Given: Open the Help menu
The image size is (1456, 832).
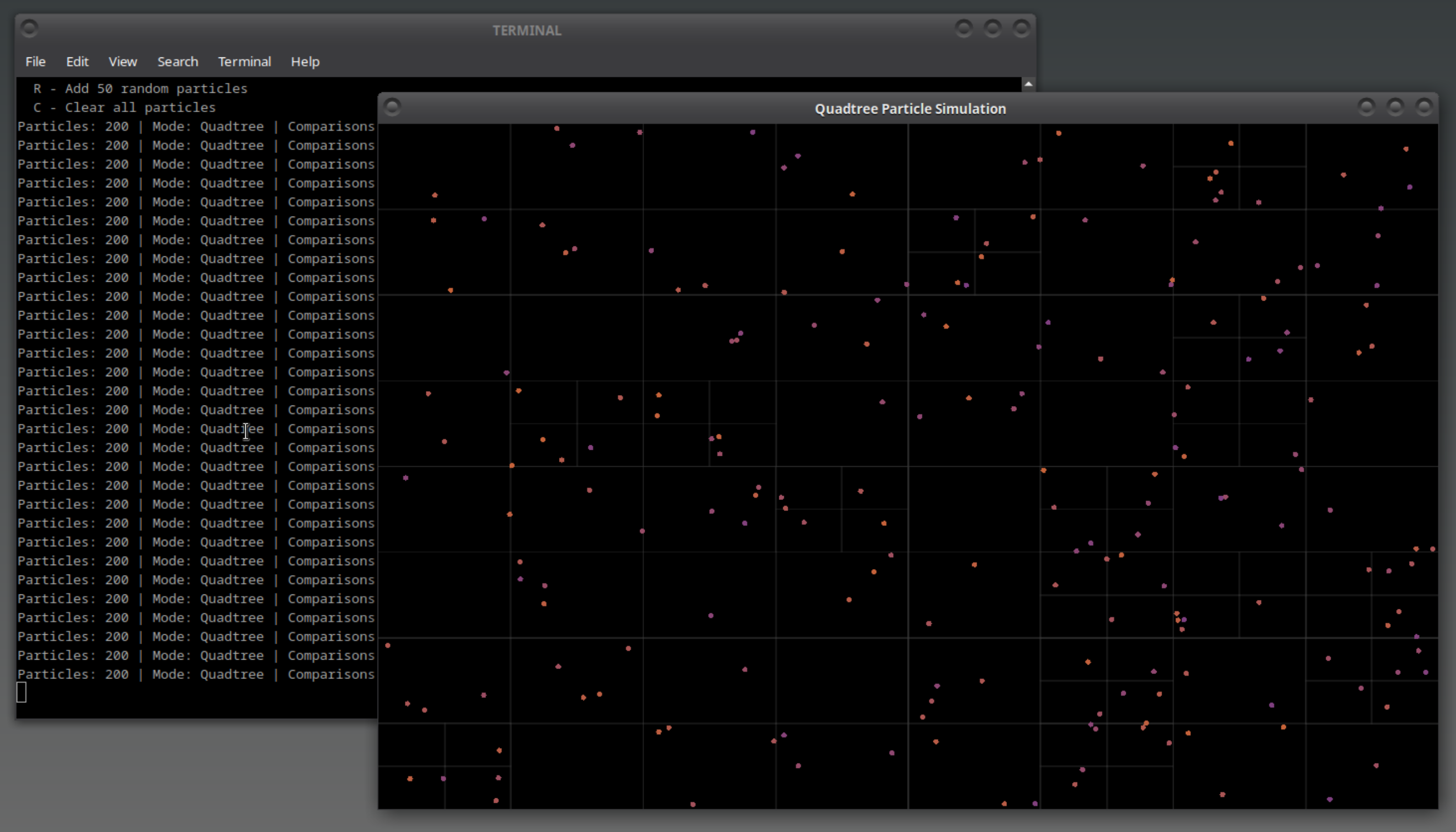Looking at the screenshot, I should tap(305, 62).
